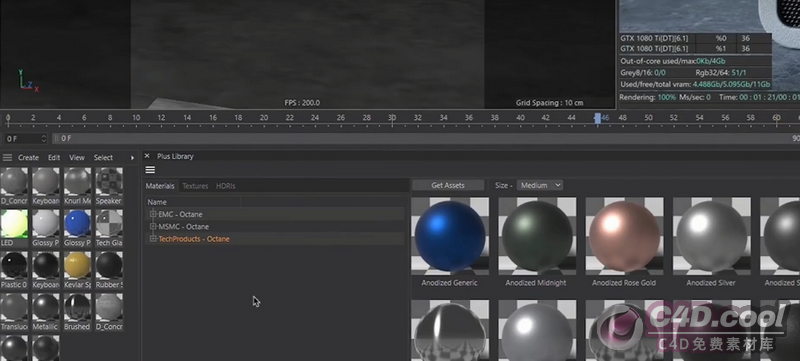Expand the MSMC - Octane tree node
800x361 pixels.
tap(153, 226)
